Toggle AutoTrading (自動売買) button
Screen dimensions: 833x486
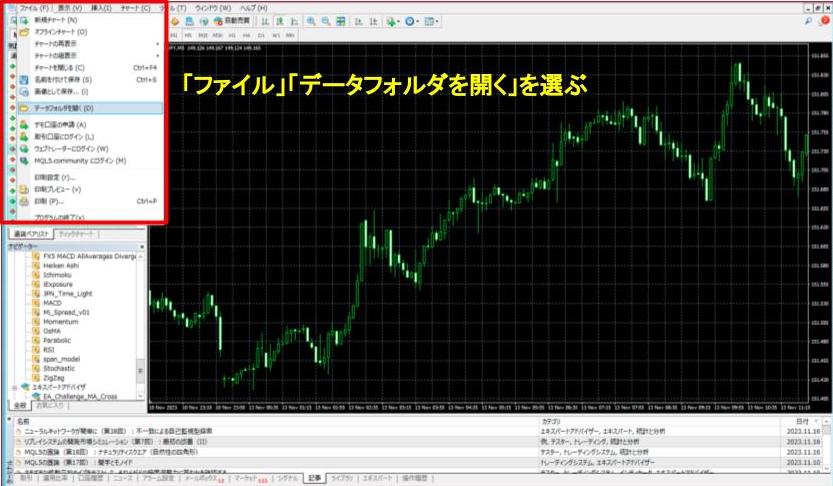click(232, 21)
